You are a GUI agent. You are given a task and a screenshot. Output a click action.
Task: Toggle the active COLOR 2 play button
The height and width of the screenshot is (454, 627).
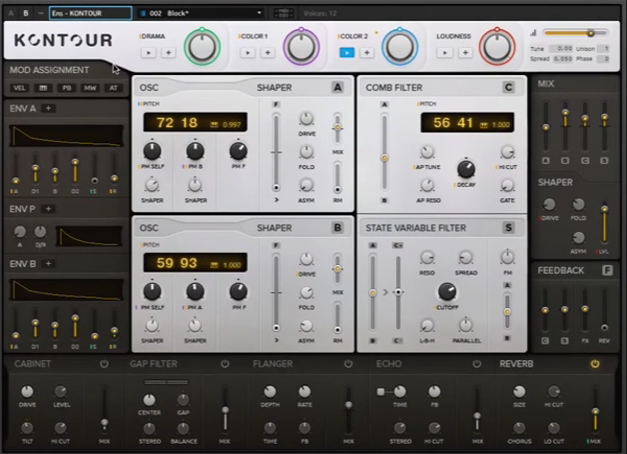point(347,52)
